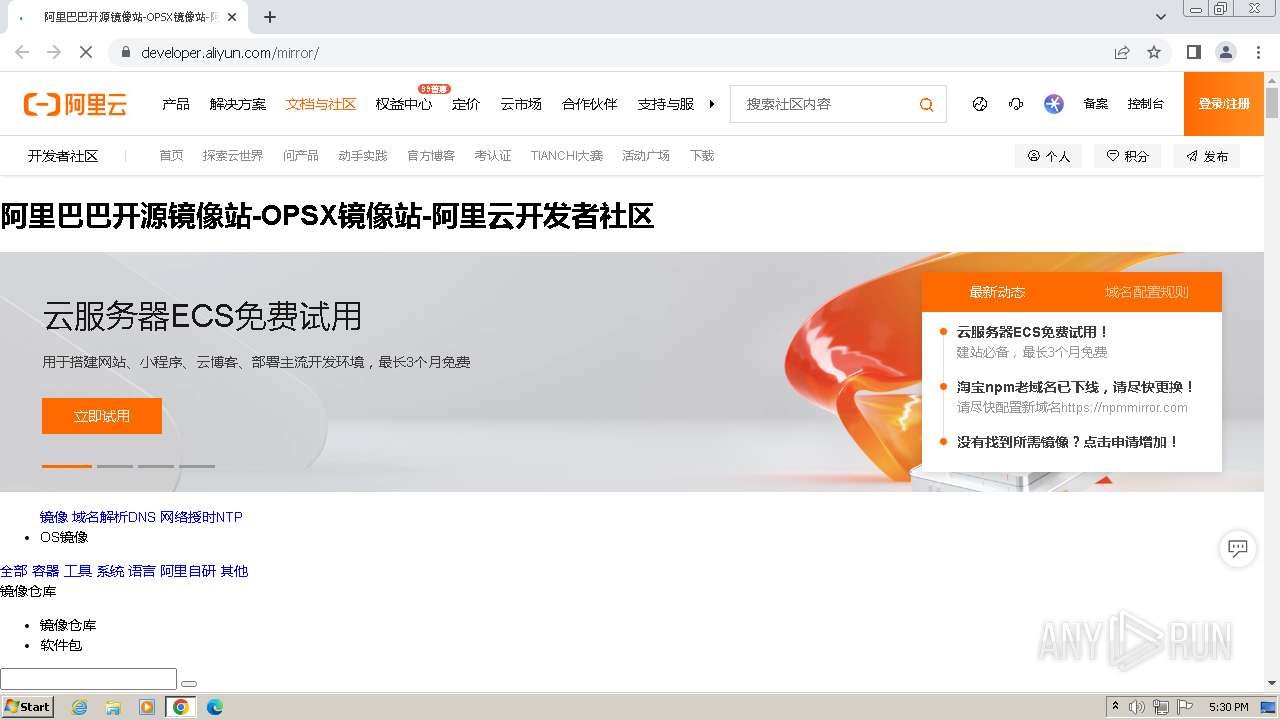
Task: Open 动手实践 section
Action: click(x=363, y=156)
